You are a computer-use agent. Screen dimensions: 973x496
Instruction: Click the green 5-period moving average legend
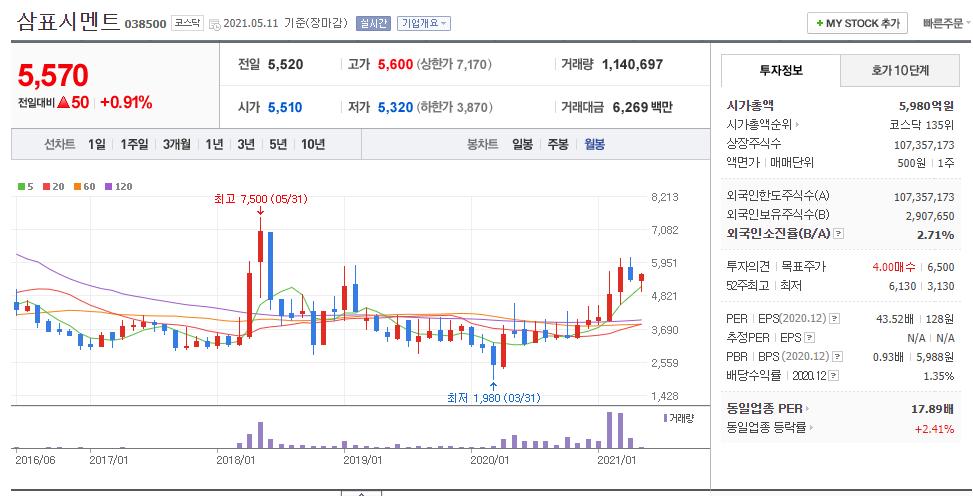(x=25, y=186)
